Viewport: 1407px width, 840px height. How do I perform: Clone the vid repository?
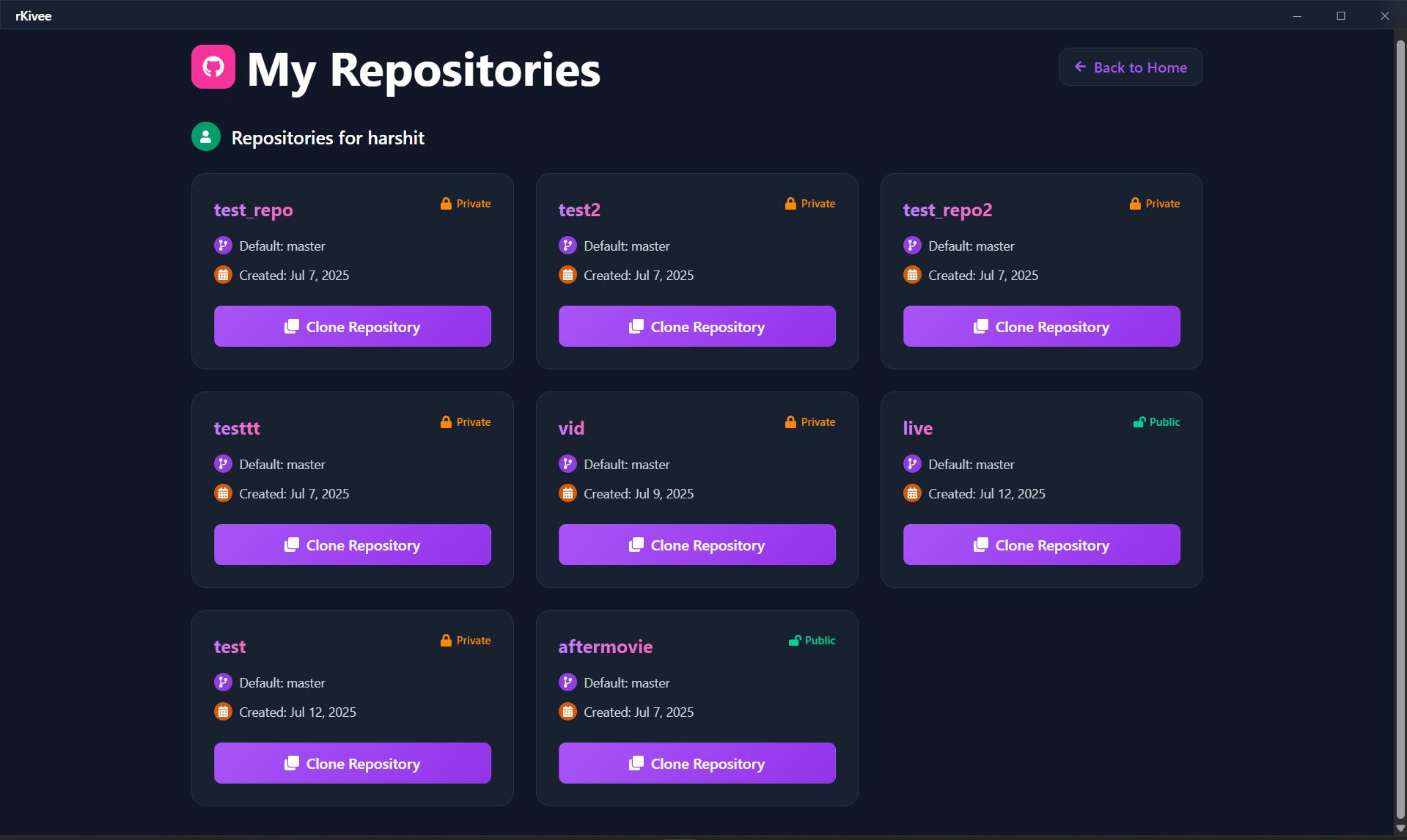(697, 545)
